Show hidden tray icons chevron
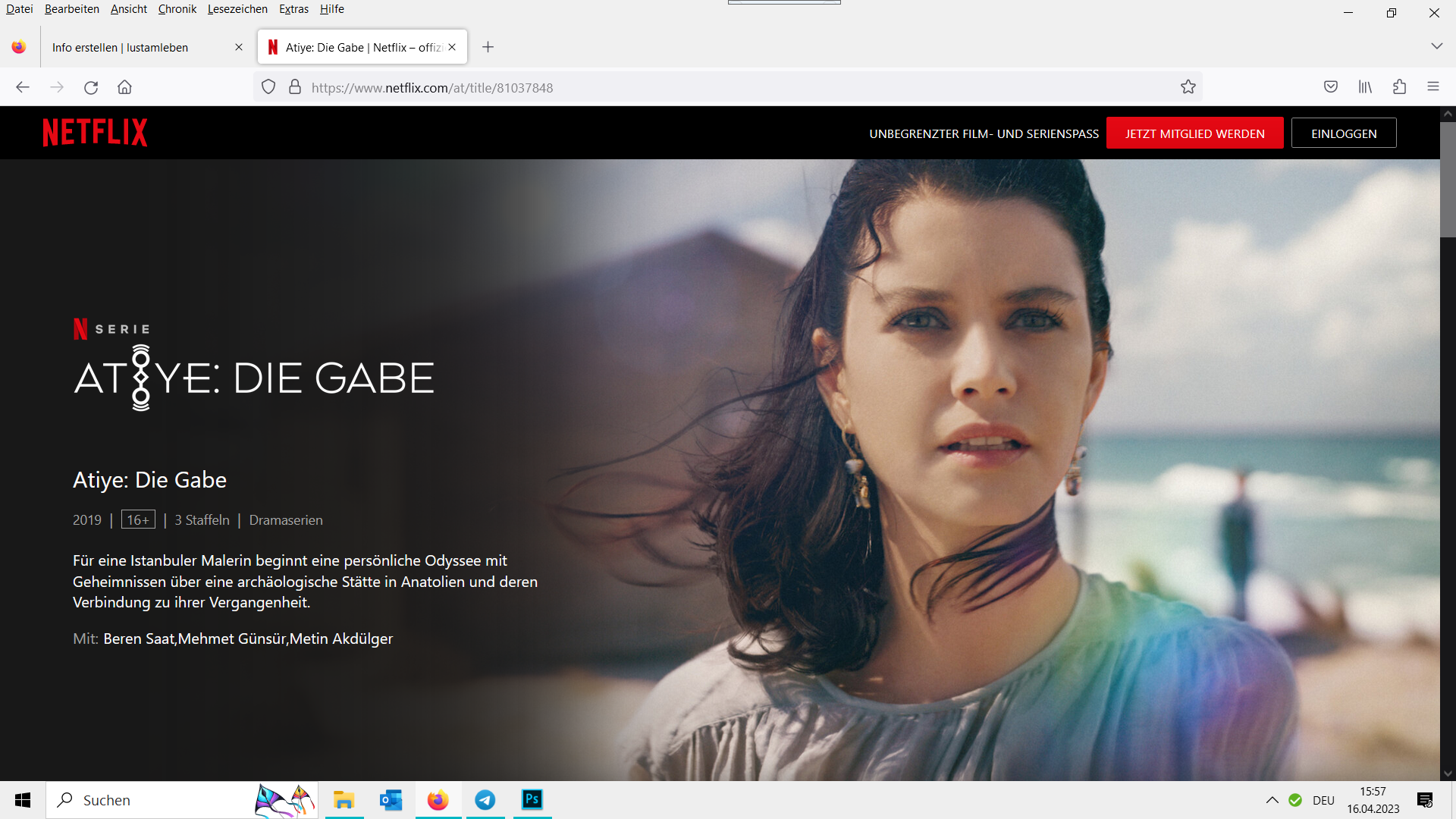The image size is (1456, 819). (x=1272, y=800)
